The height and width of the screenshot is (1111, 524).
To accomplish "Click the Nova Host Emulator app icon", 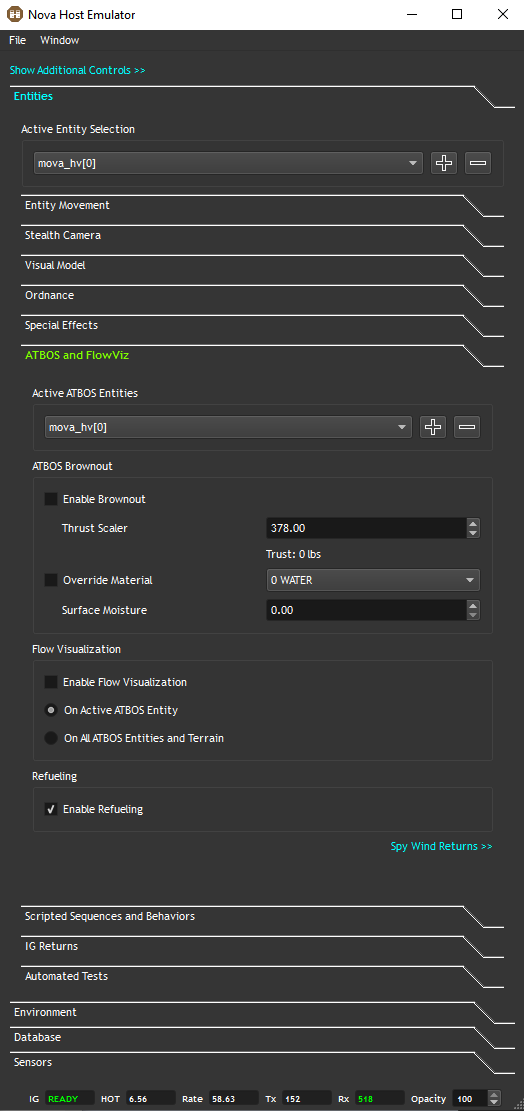I will click(14, 14).
